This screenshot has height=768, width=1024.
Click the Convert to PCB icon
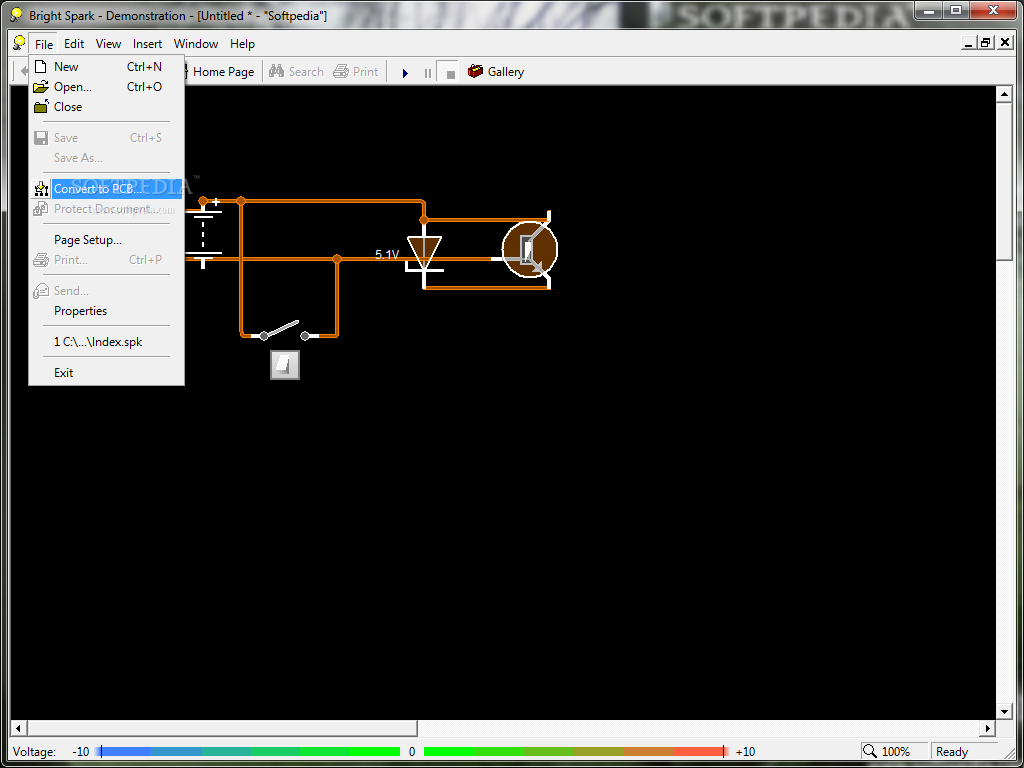41,189
